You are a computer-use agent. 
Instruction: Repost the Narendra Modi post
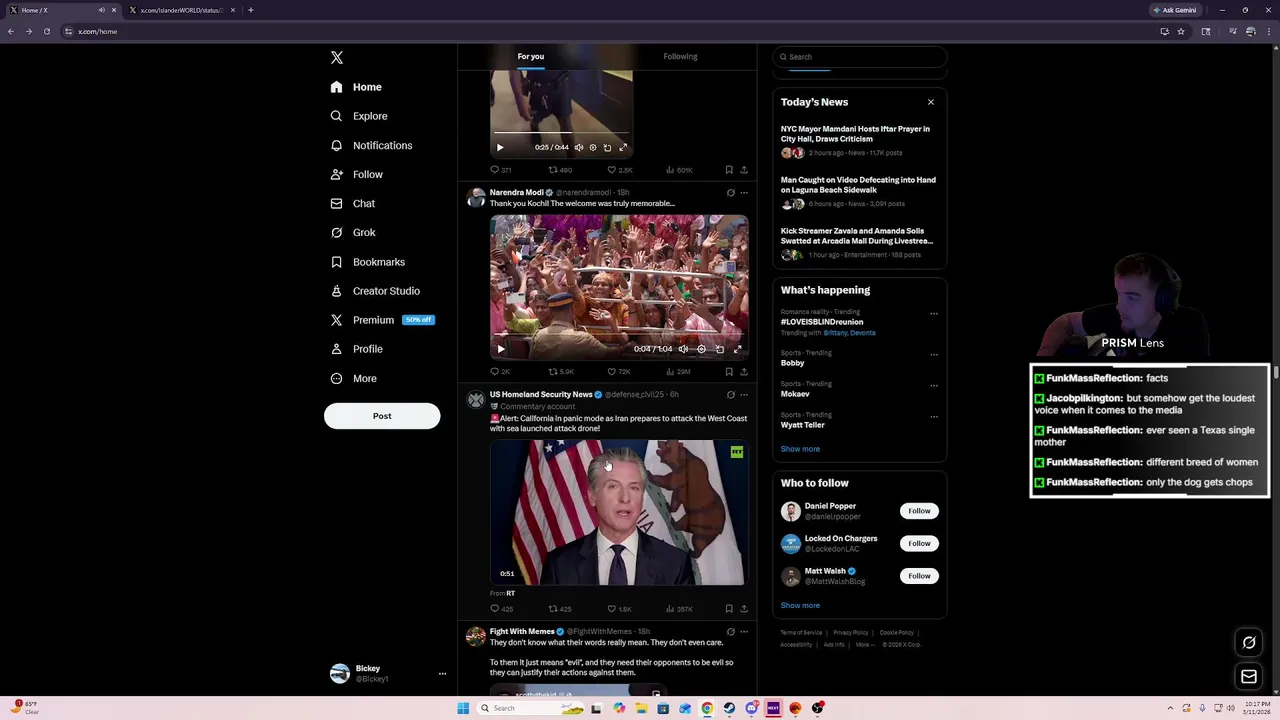561,371
